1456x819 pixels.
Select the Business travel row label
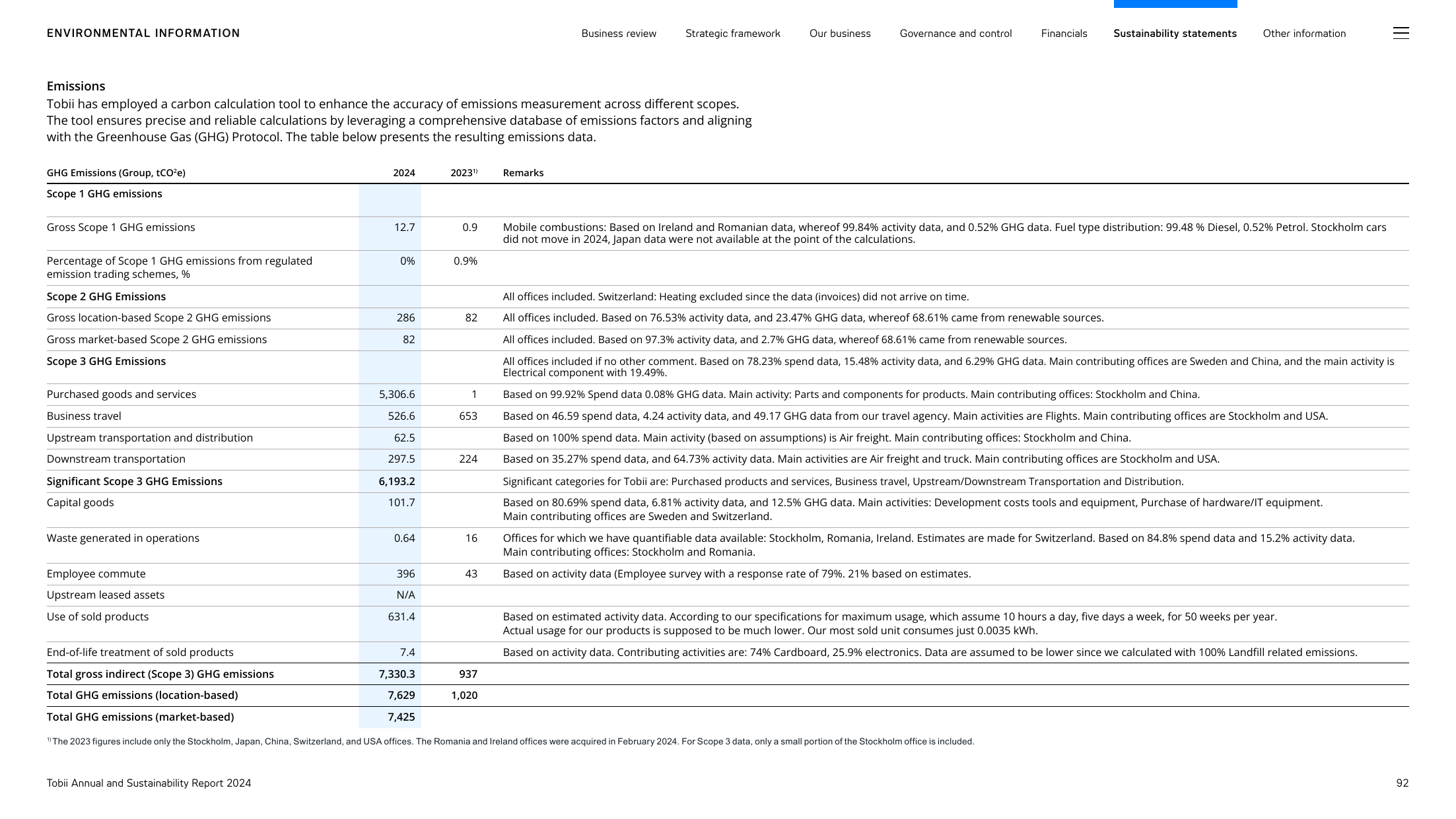coord(84,416)
